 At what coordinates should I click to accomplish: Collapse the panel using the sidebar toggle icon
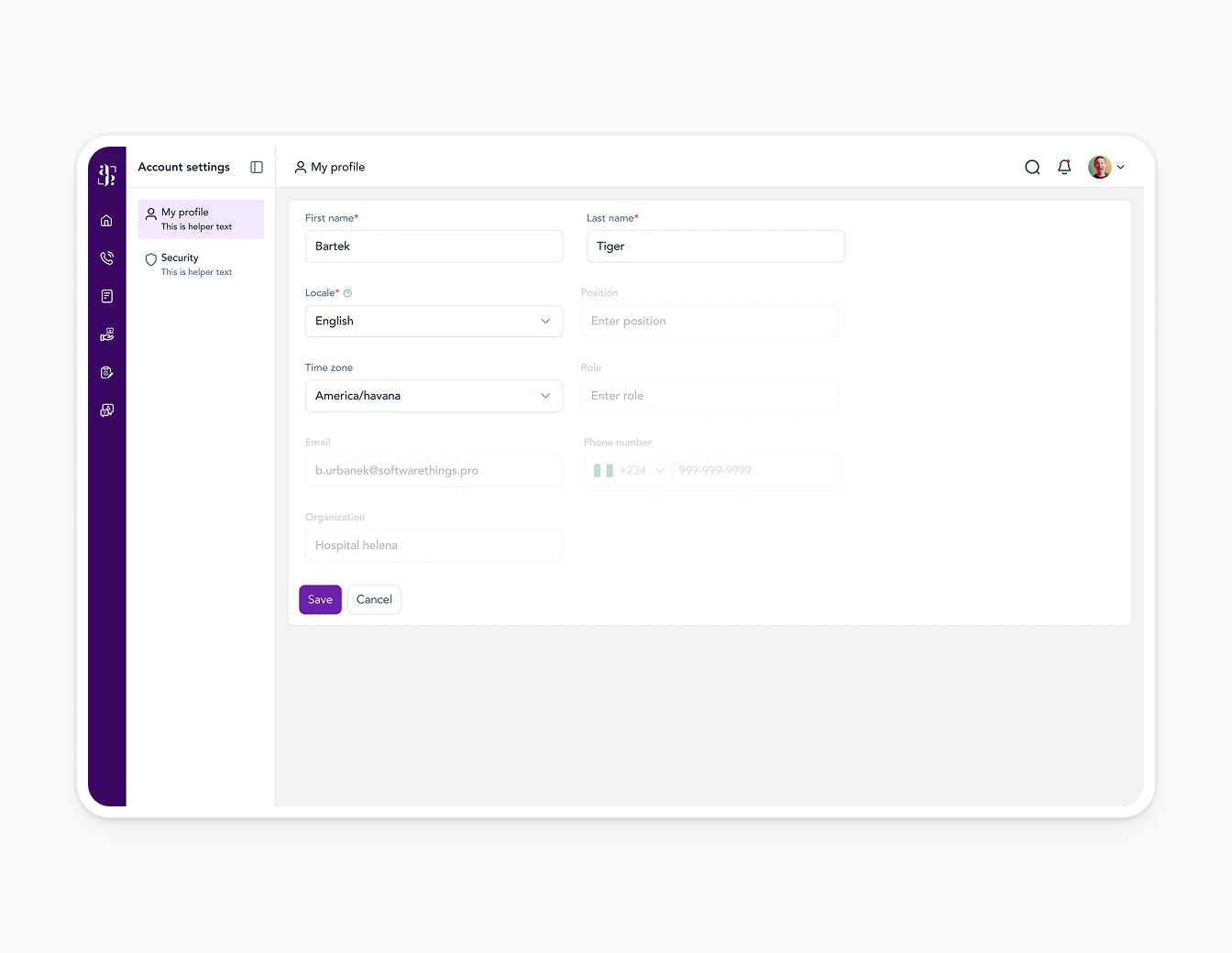(256, 167)
